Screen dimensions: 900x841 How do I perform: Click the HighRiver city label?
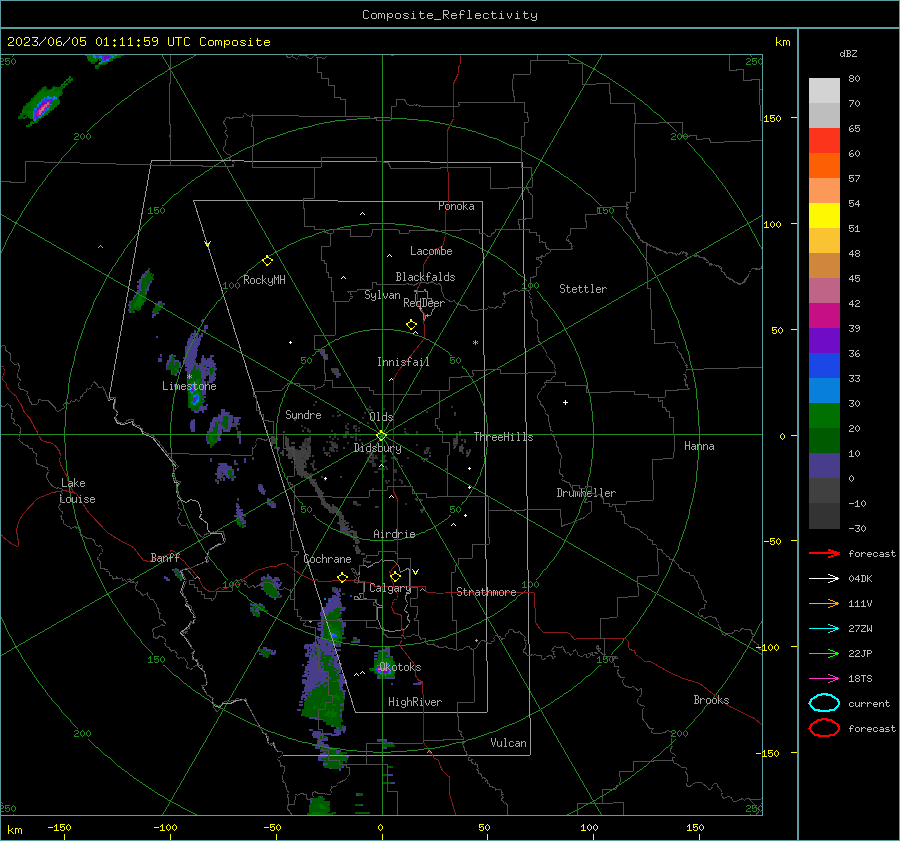point(415,702)
